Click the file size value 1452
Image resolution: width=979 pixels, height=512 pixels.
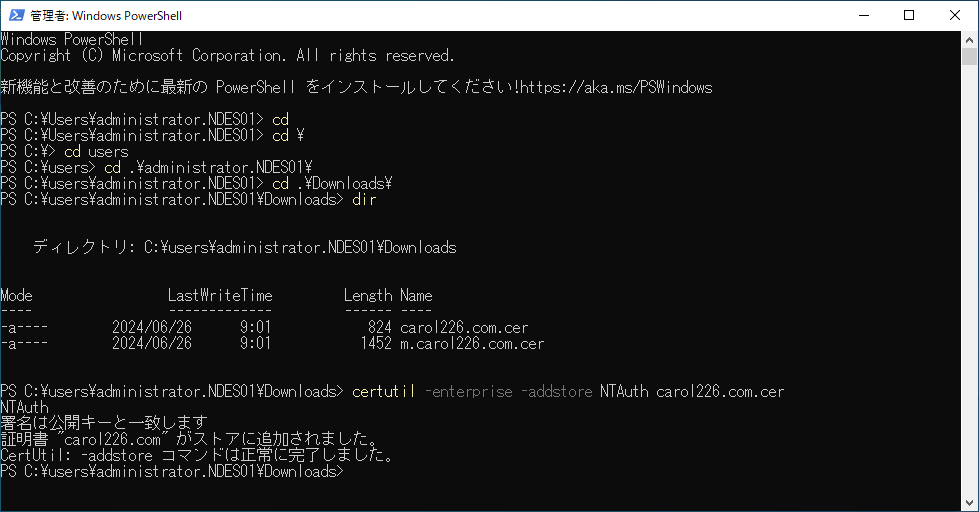(x=376, y=343)
